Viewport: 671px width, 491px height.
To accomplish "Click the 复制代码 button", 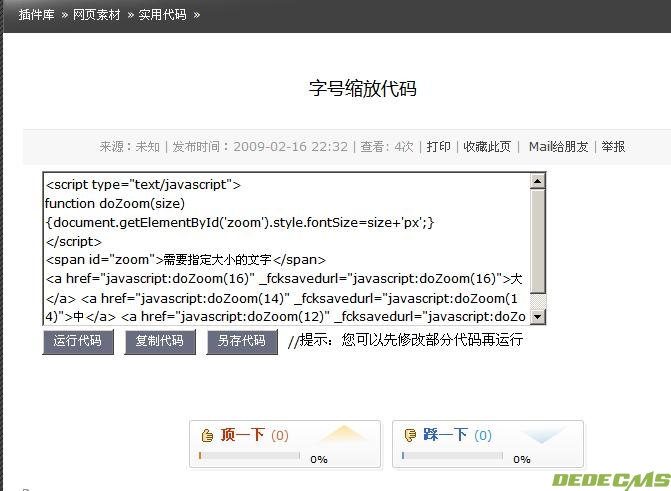I will (160, 342).
